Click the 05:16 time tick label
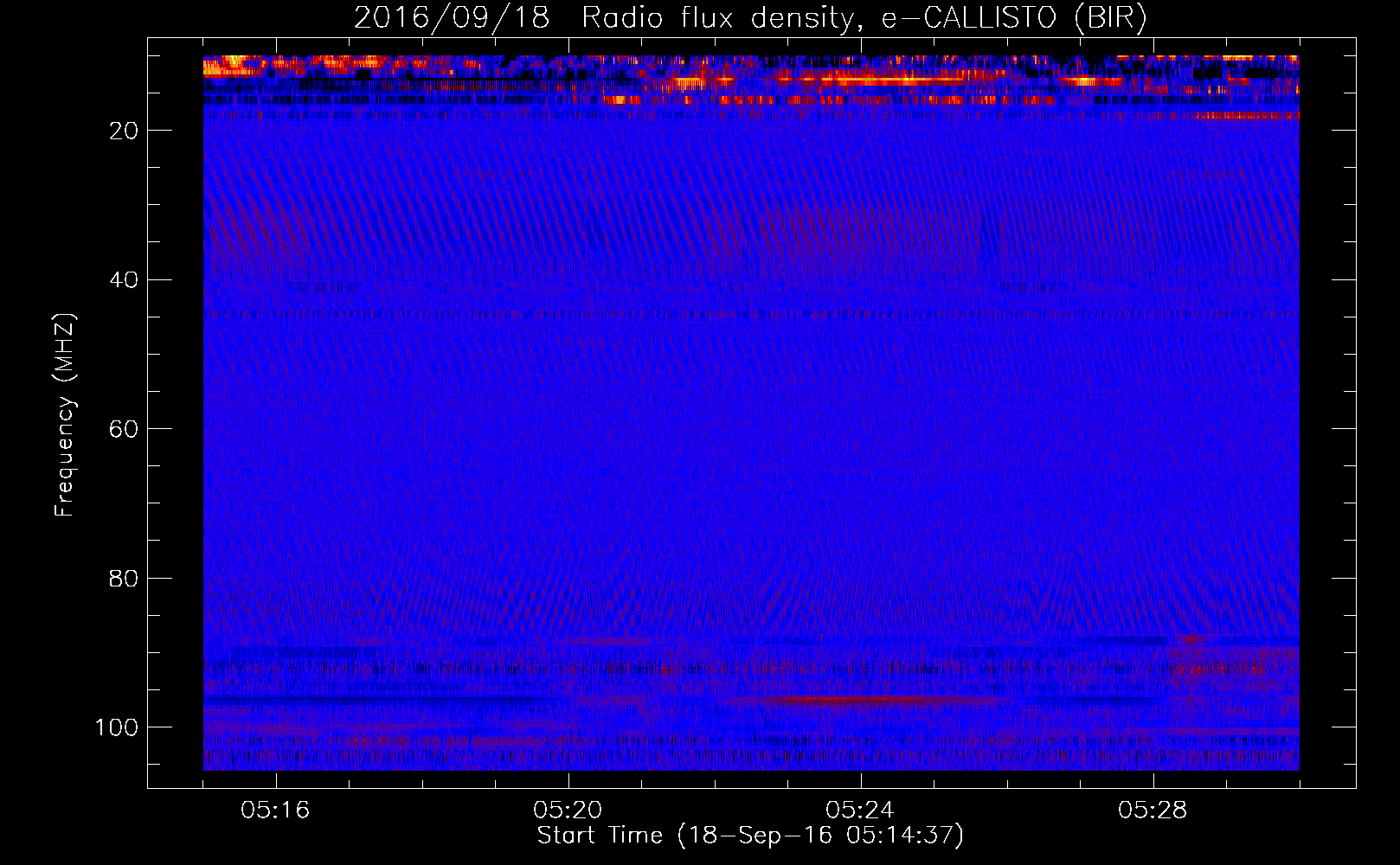 [x=275, y=811]
